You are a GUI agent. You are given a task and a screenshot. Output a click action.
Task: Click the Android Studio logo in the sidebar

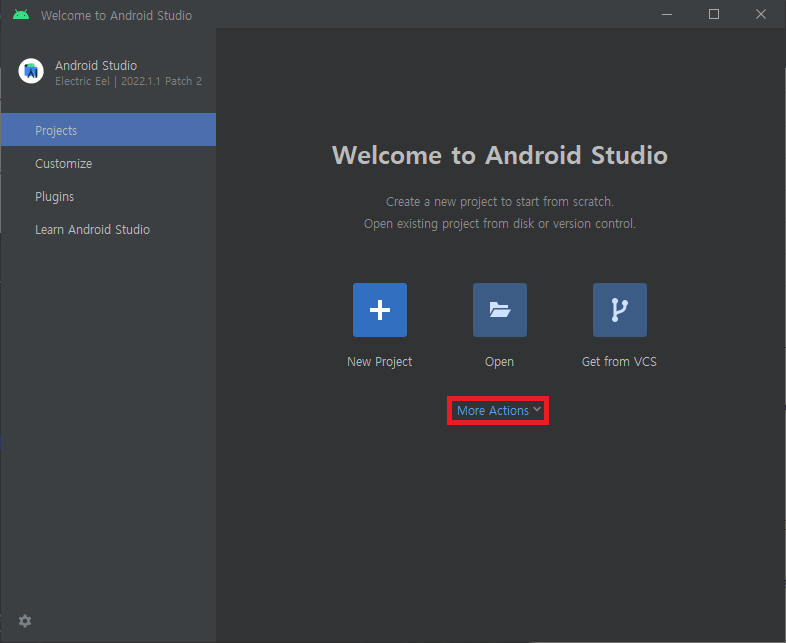tap(31, 71)
